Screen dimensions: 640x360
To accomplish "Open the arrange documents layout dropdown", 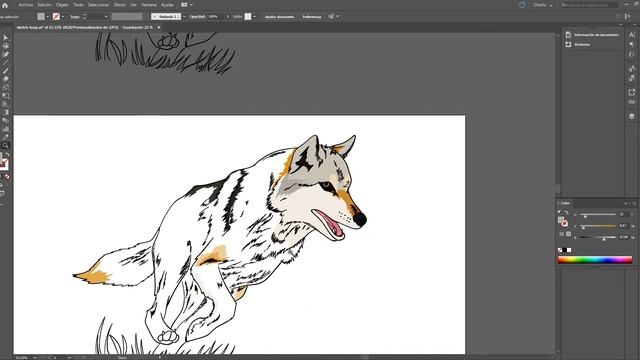I will (x=187, y=5).
